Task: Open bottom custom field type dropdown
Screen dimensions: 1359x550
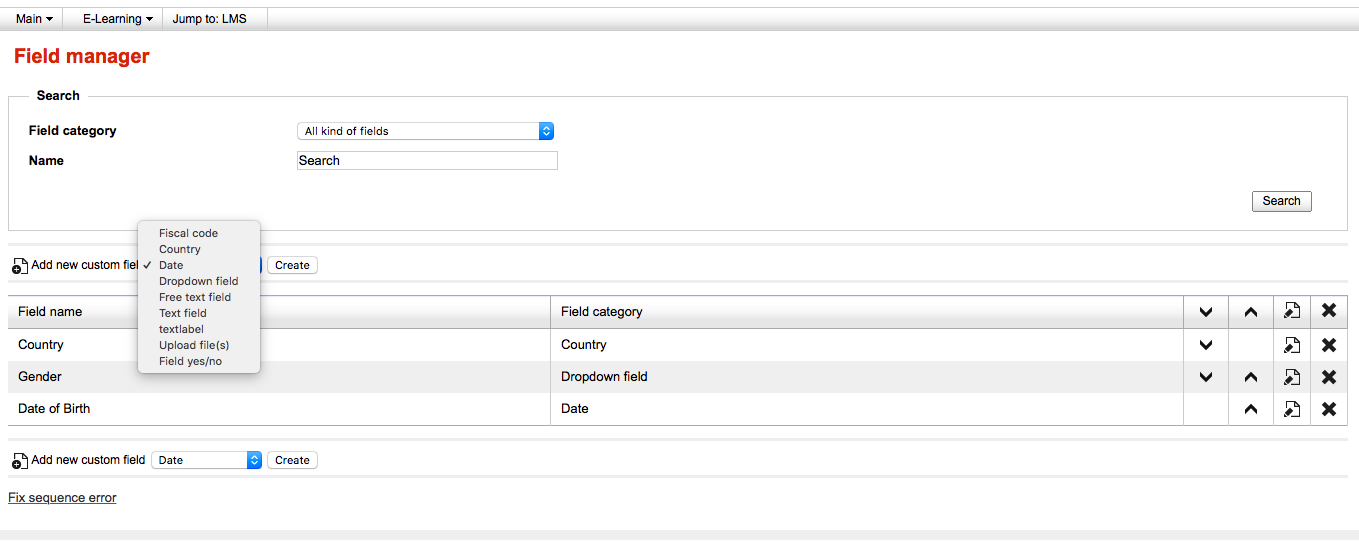Action: coord(206,460)
